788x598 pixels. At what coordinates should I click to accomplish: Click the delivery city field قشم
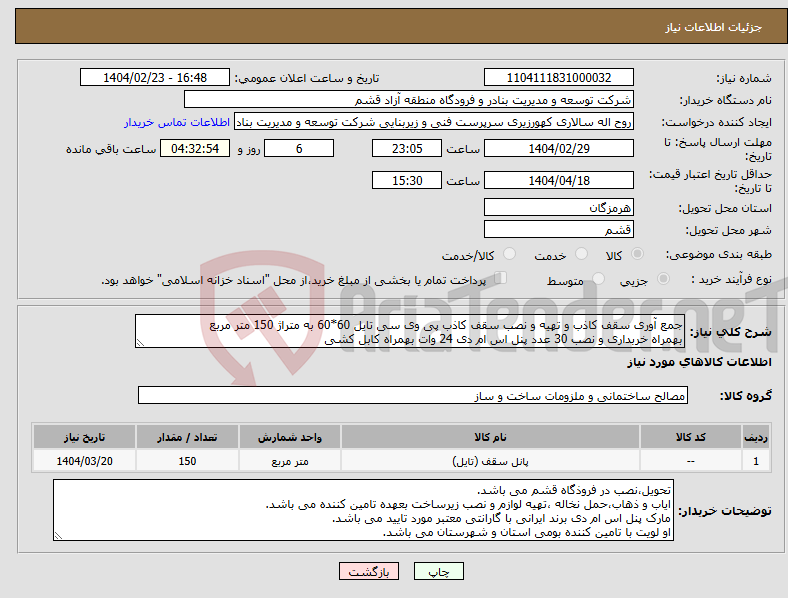[558, 229]
